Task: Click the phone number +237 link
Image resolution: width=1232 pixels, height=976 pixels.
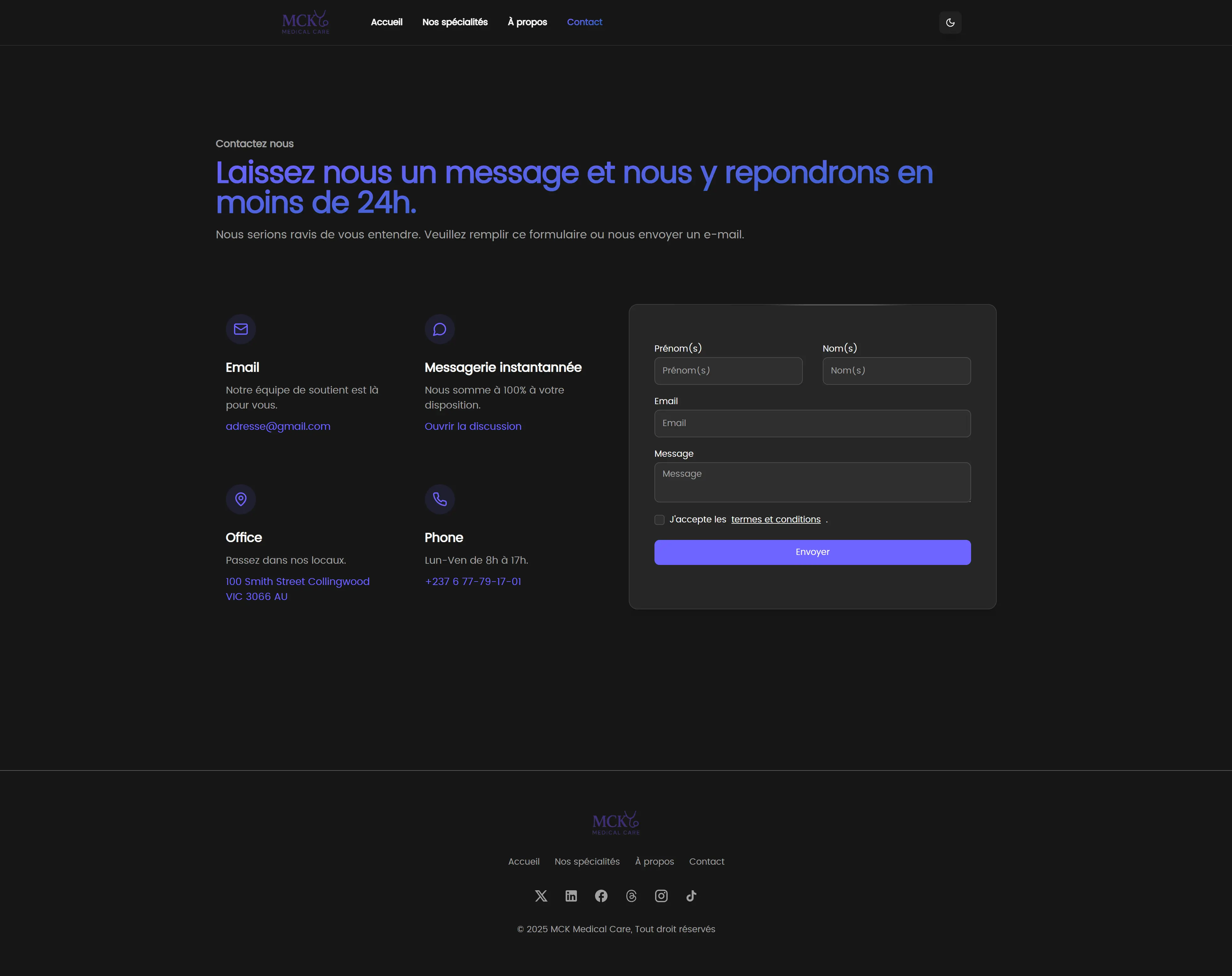Action: [x=473, y=582]
